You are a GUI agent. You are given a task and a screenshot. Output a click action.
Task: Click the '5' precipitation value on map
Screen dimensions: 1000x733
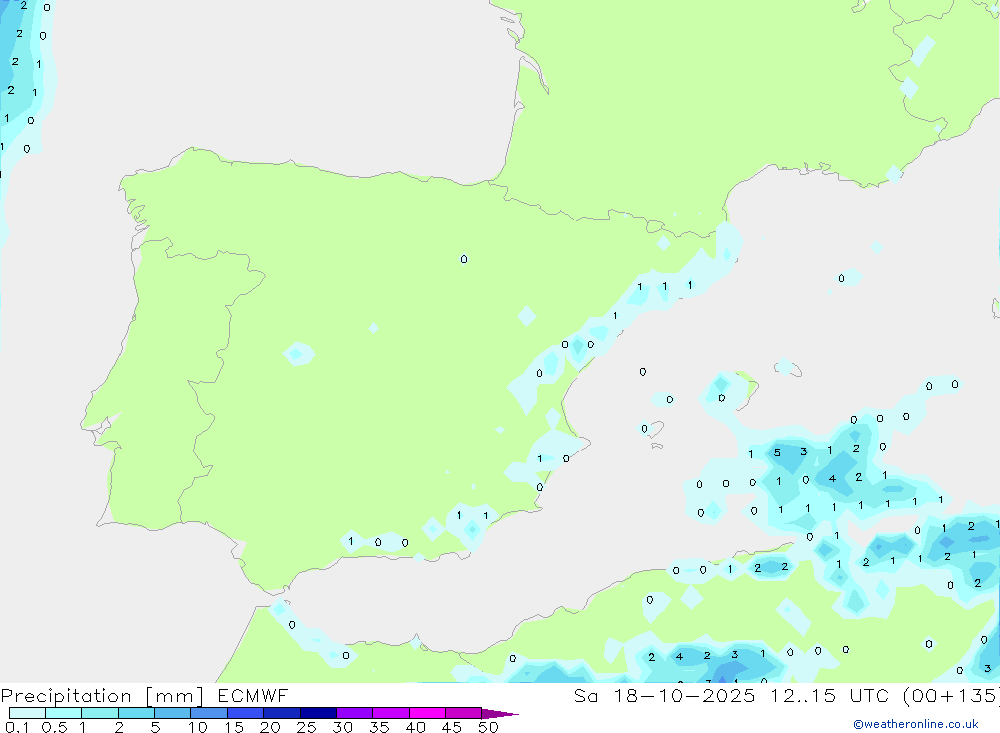pyautogui.click(x=777, y=452)
